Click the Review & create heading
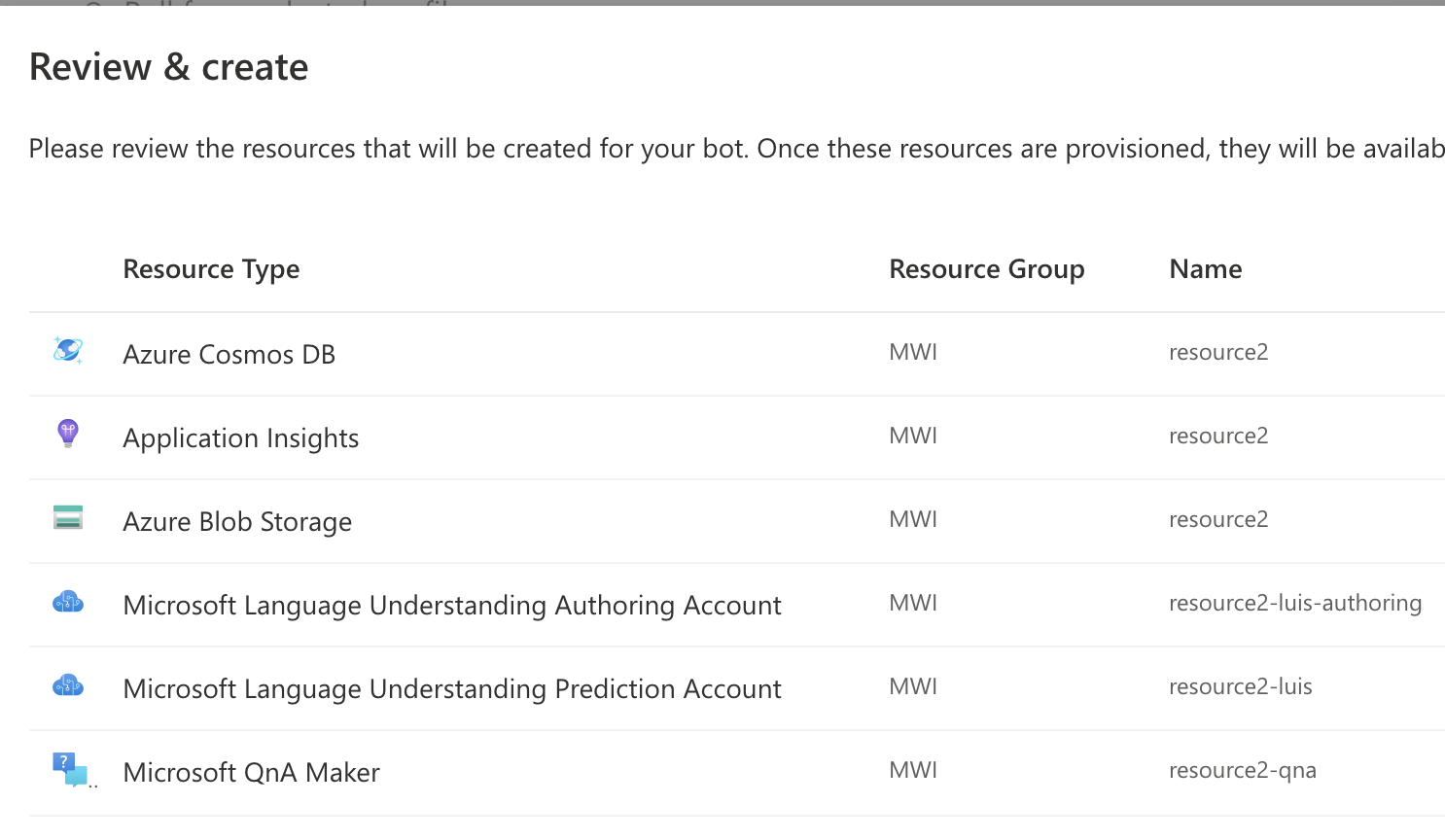1445x840 pixels. [x=168, y=67]
